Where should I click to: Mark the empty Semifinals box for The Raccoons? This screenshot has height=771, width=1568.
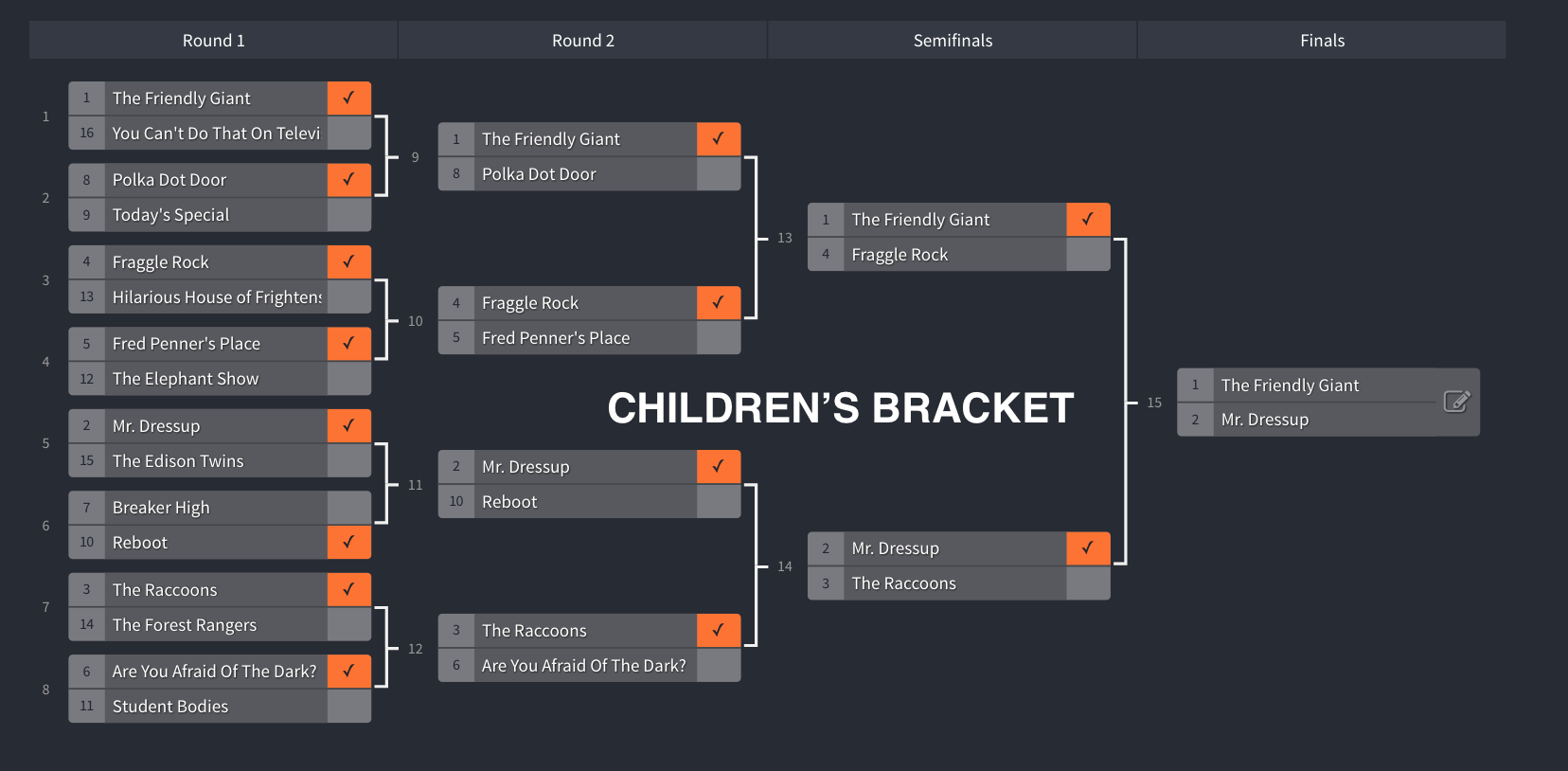[x=1087, y=583]
